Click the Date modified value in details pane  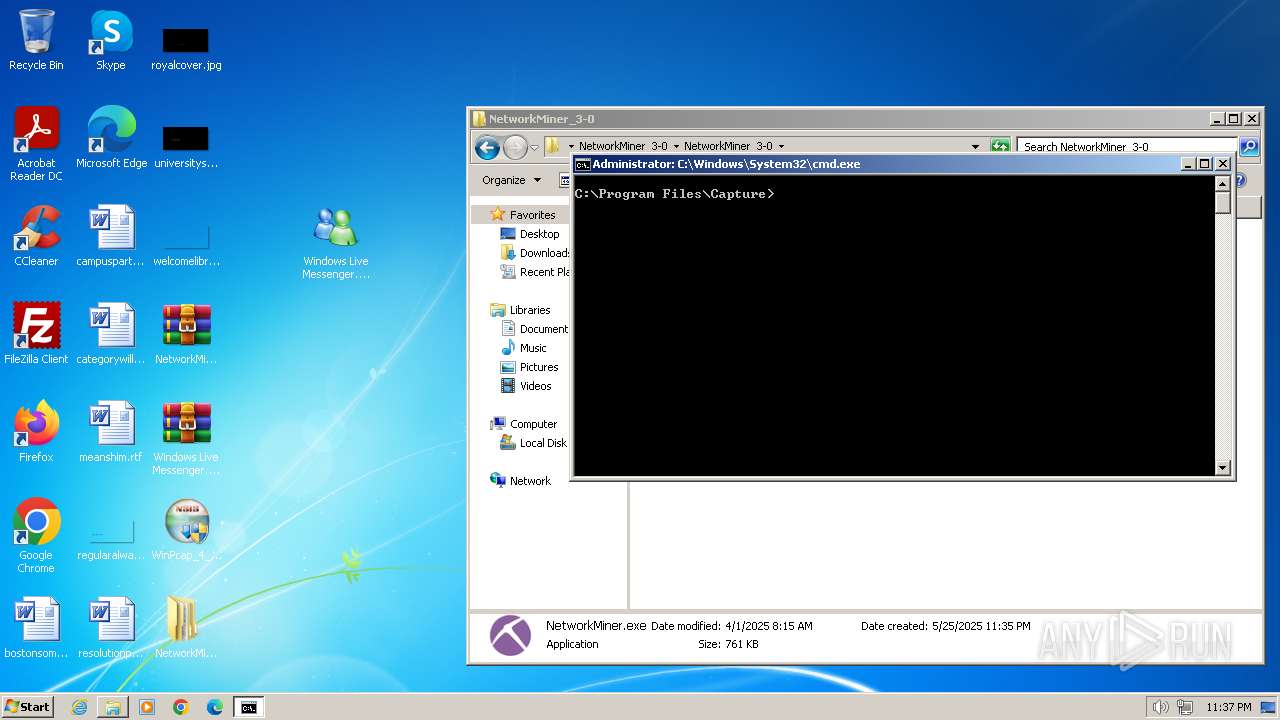(769, 626)
